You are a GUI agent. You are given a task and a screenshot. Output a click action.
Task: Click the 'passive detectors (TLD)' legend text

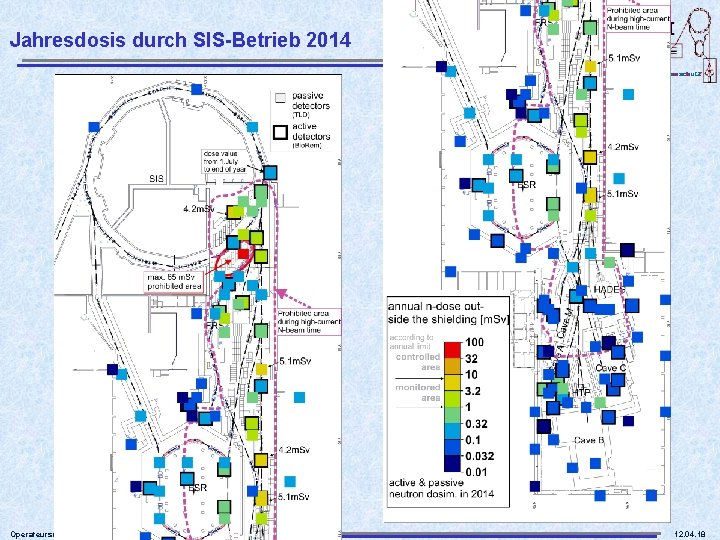point(310,105)
